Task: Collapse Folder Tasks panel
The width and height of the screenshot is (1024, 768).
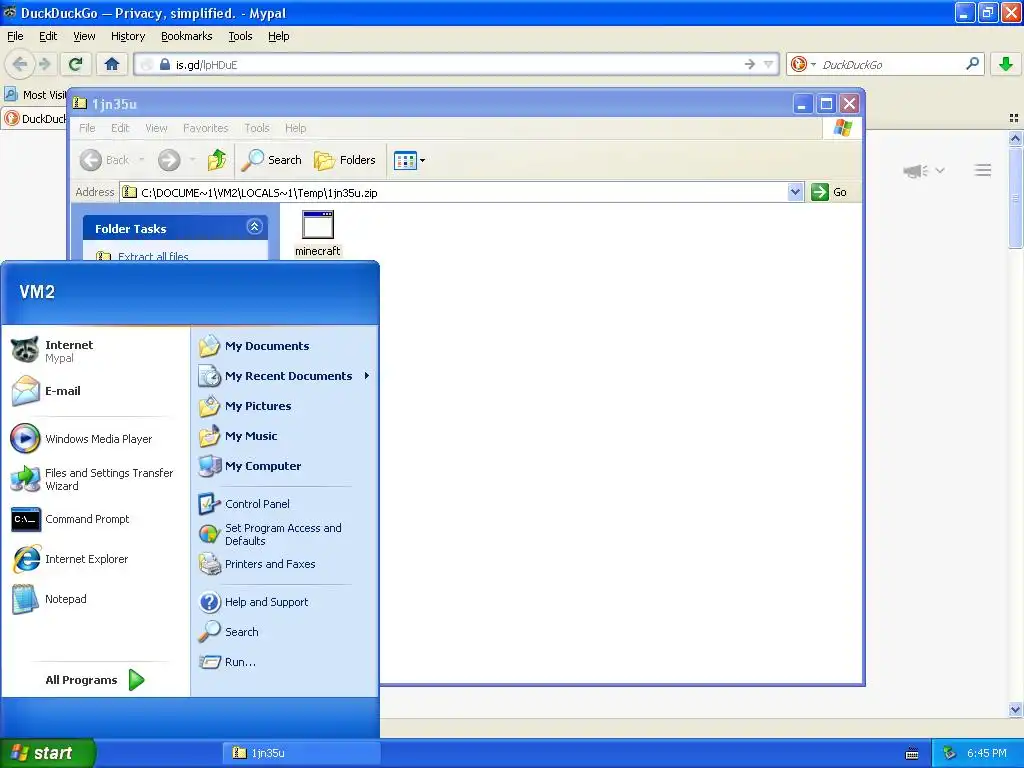Action: pos(255,227)
